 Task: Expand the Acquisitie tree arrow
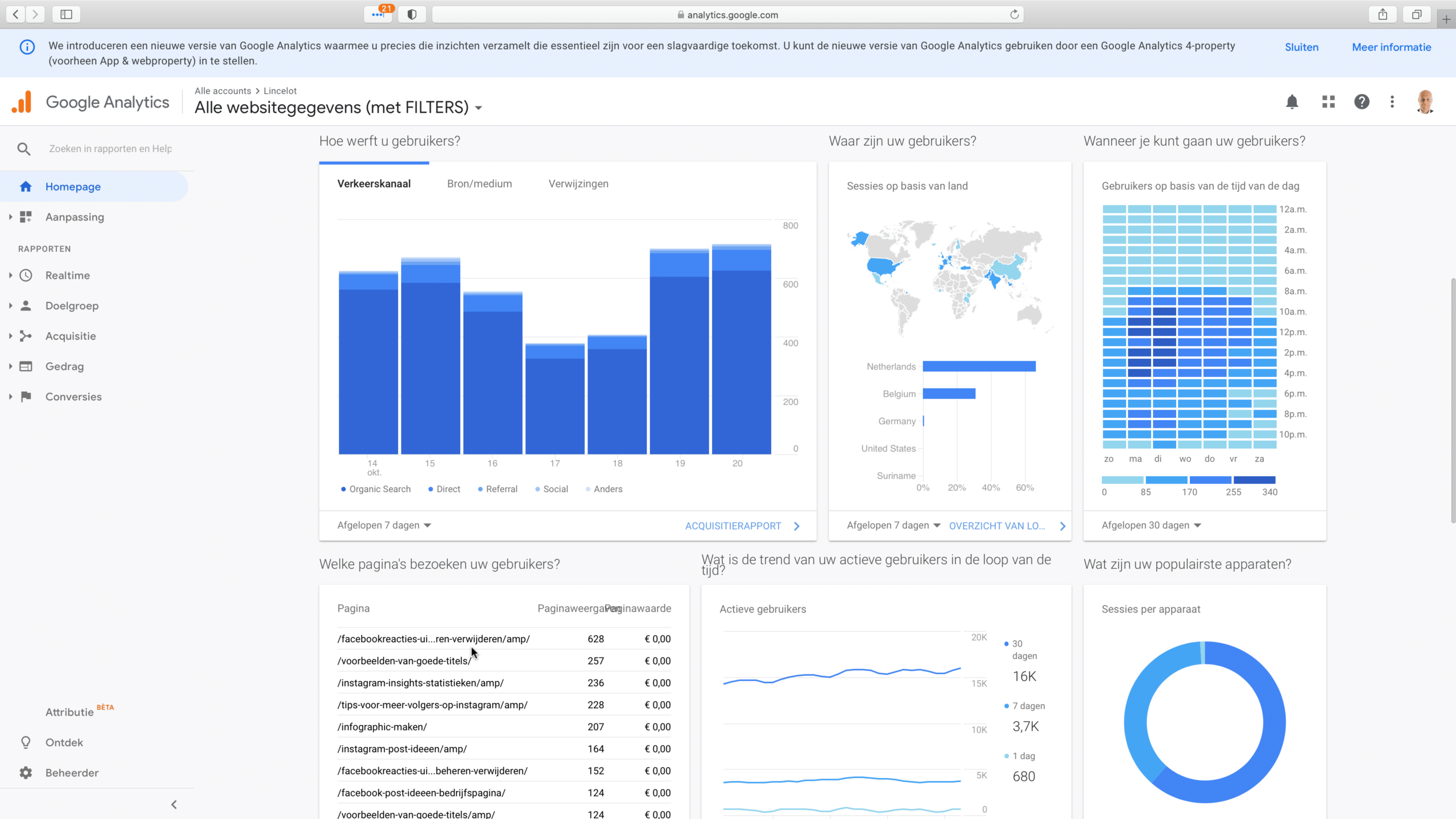coord(10,336)
